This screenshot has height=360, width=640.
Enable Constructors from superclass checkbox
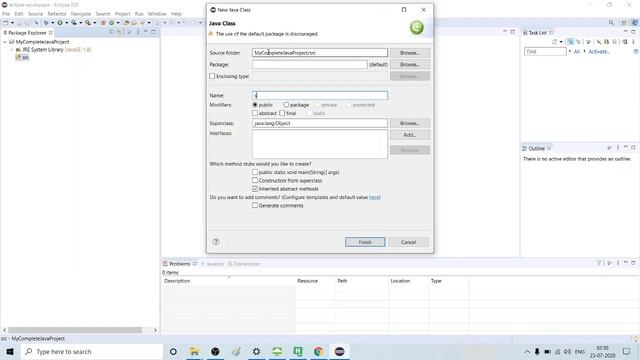click(x=255, y=180)
